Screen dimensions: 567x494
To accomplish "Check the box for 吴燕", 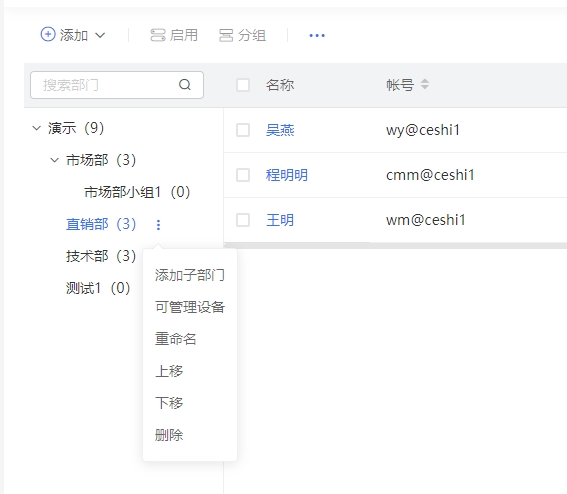I will (243, 130).
